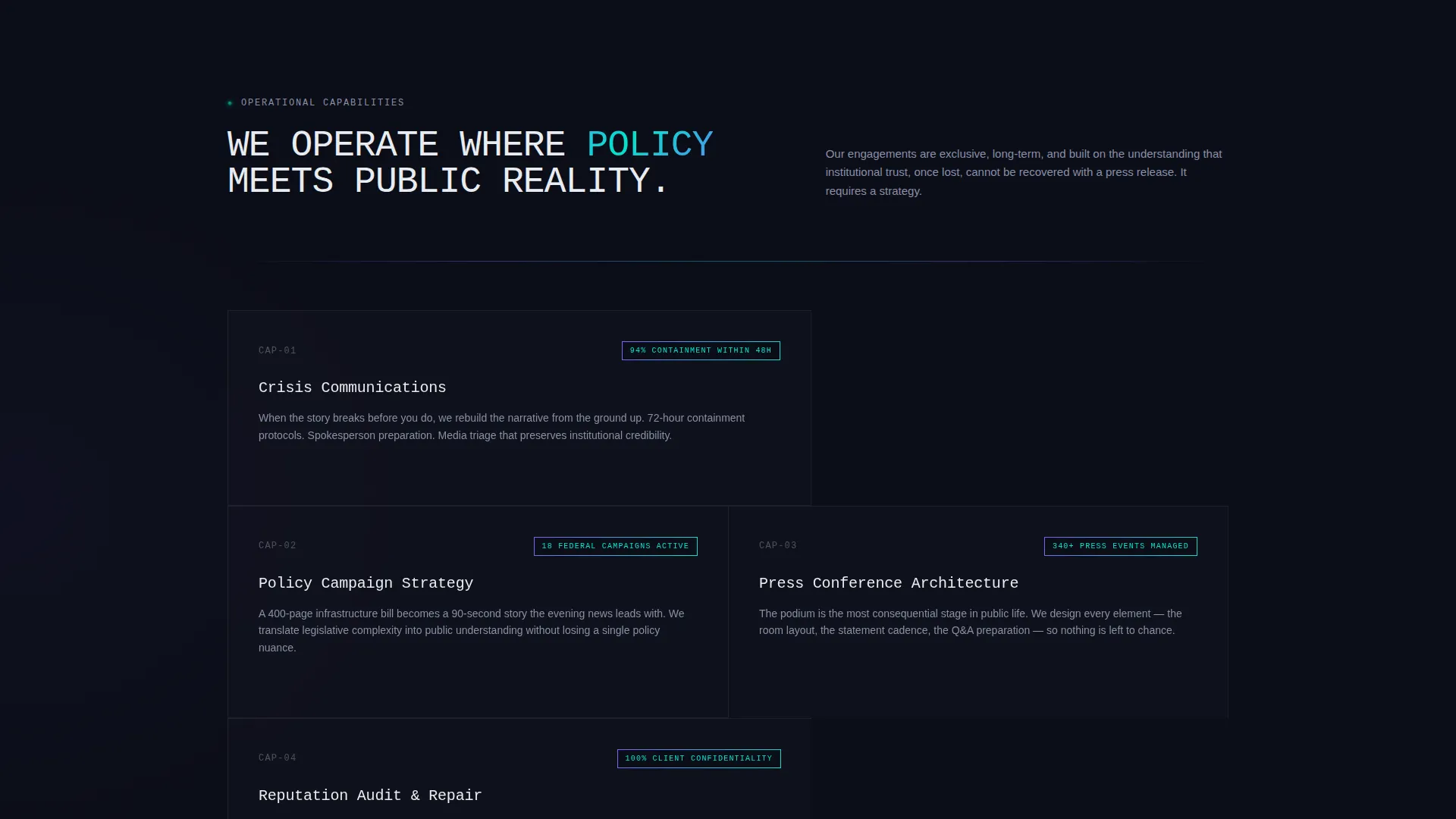Click the '94% CONTAINMENT WITHIN 48H' badge

pyautogui.click(x=701, y=350)
